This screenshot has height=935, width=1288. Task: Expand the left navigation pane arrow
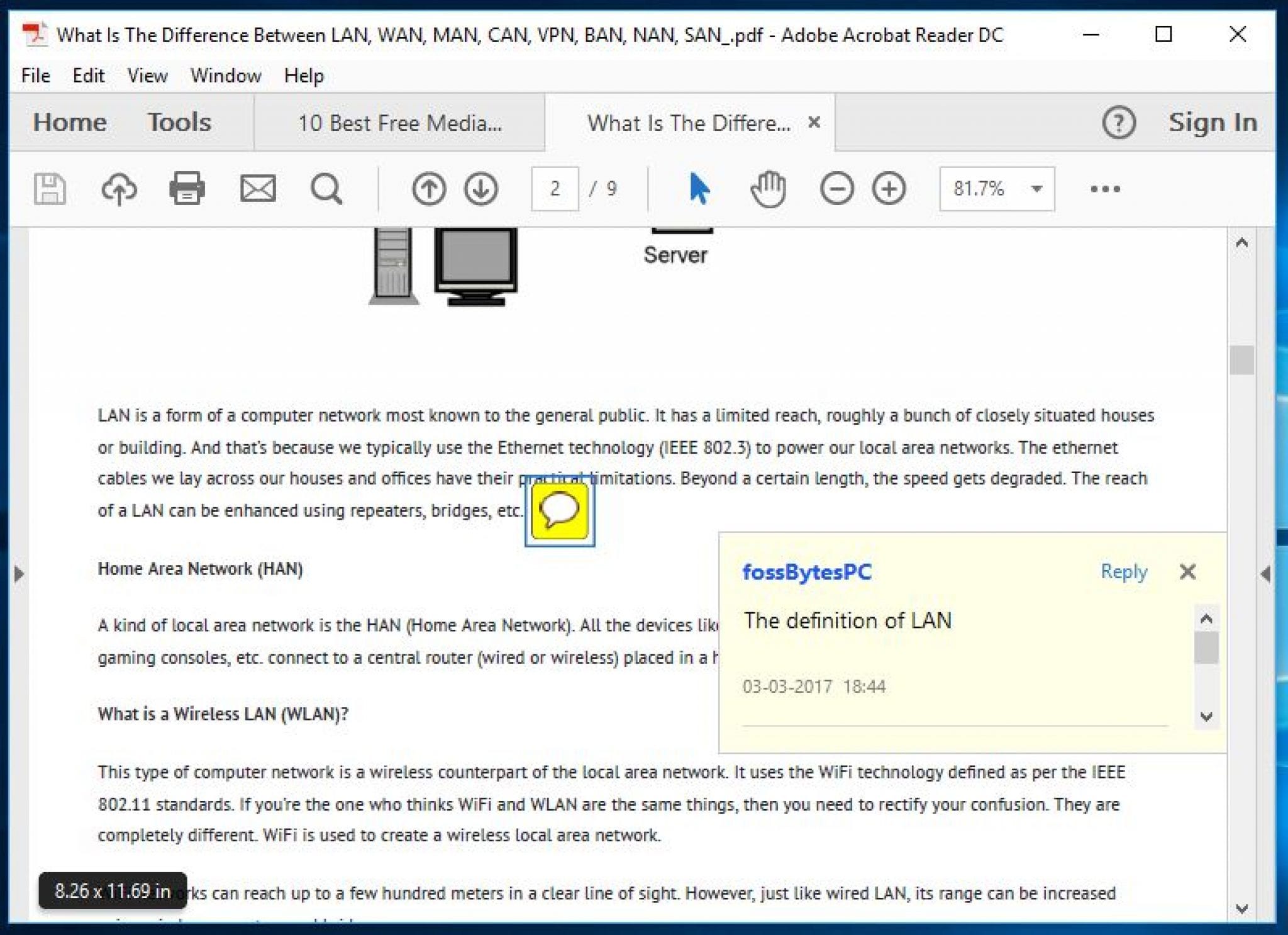click(x=19, y=574)
